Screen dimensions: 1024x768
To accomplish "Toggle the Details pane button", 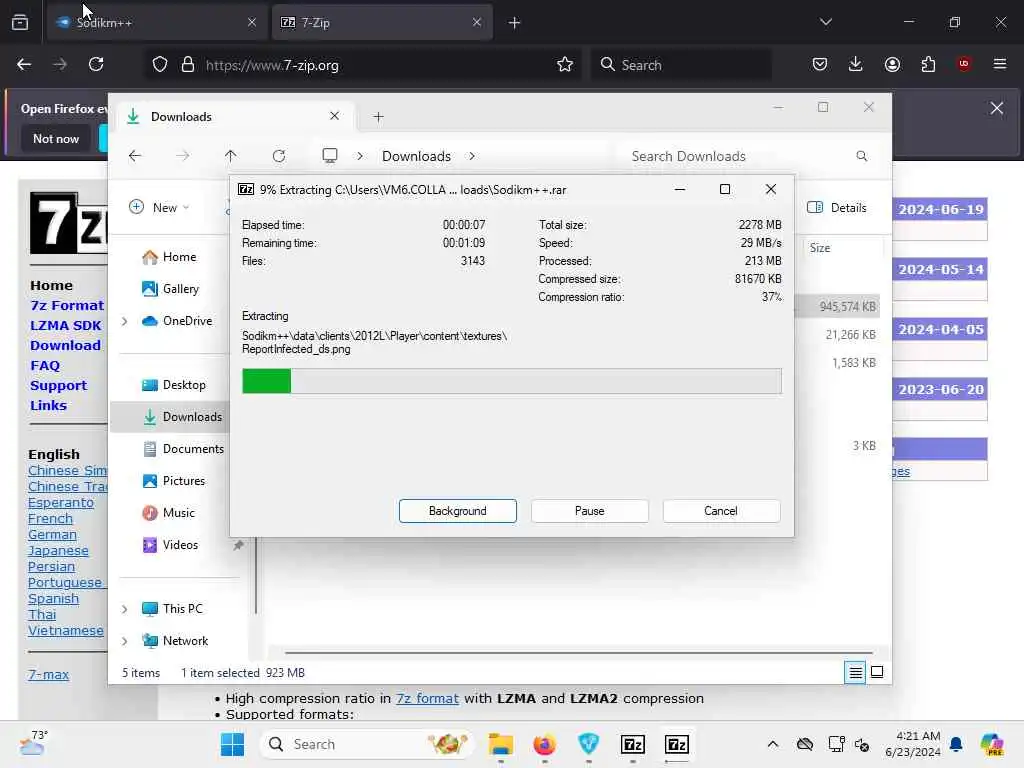I will click(837, 208).
